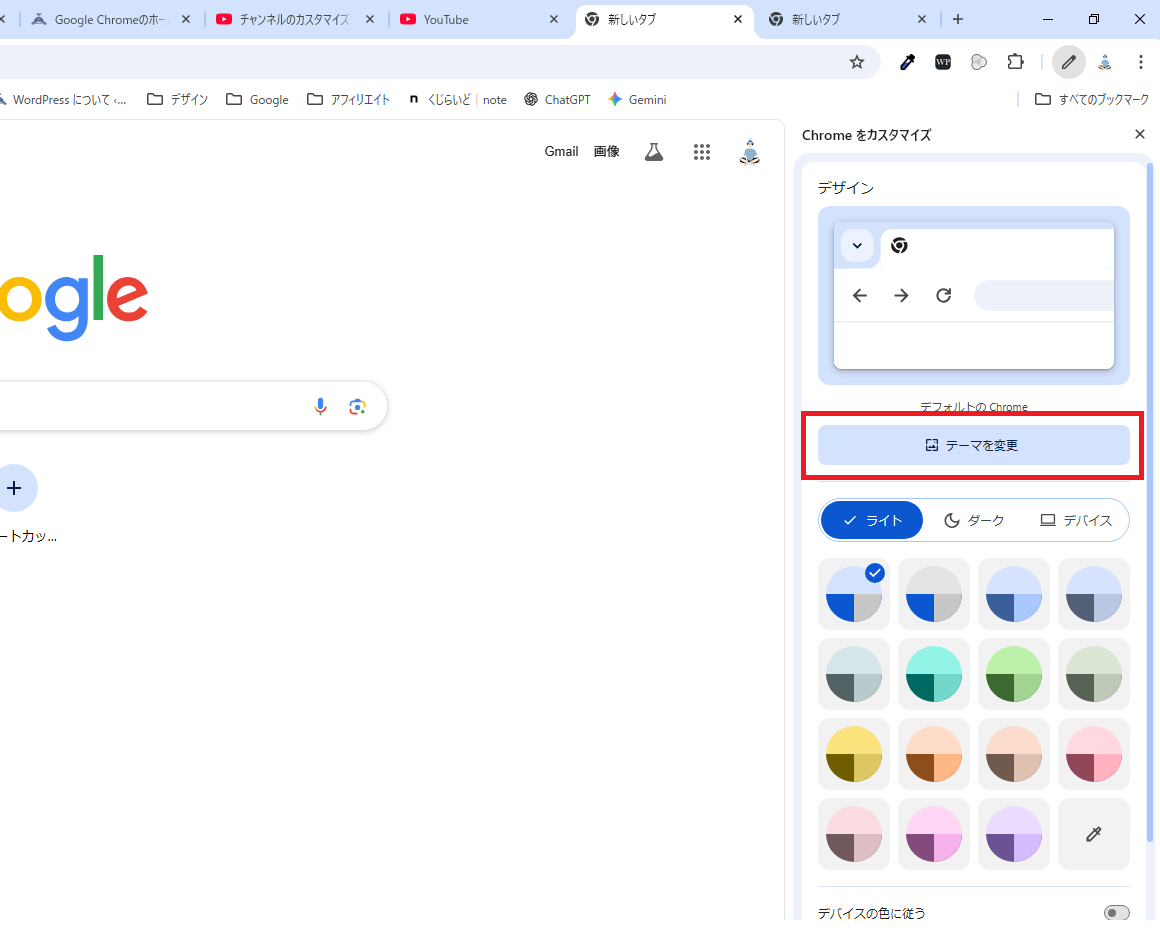Open the Search Labs flask icon
1160x932 pixels.
tap(654, 152)
